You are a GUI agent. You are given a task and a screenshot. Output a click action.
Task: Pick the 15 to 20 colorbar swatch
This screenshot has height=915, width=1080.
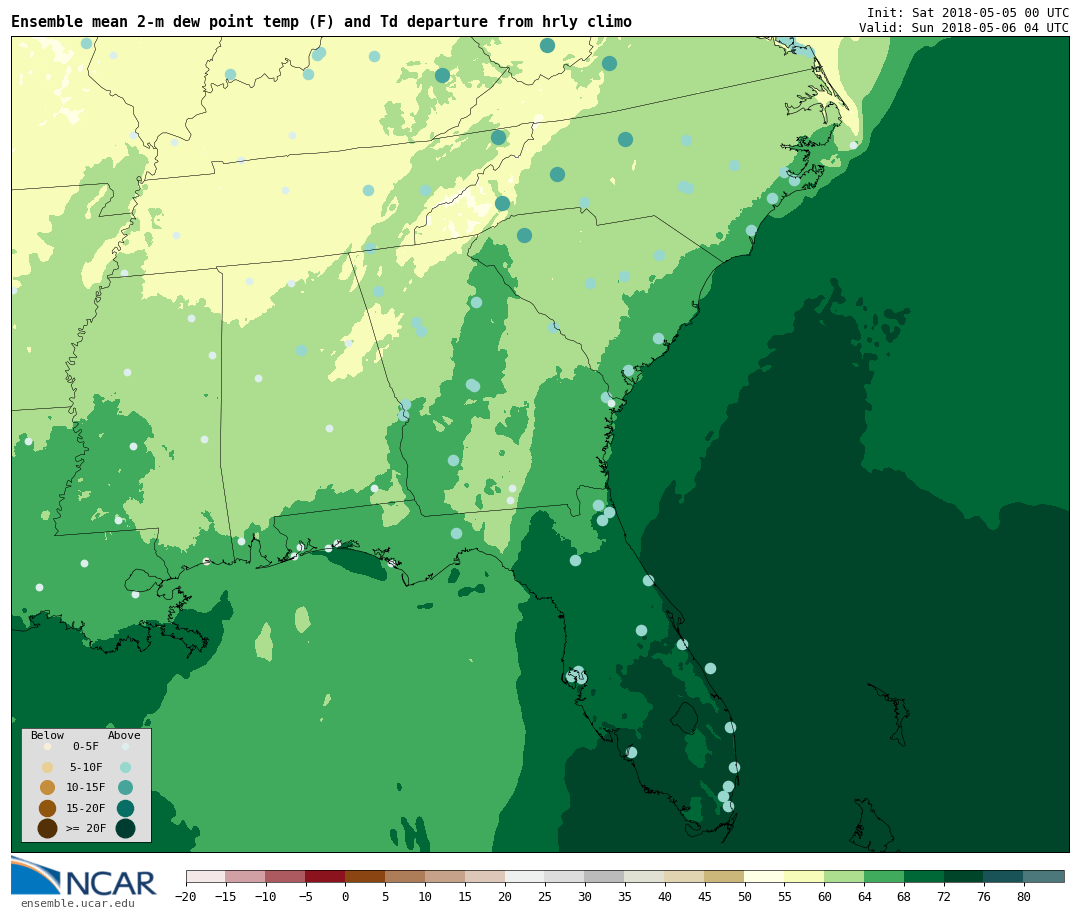pyautogui.click(x=485, y=876)
